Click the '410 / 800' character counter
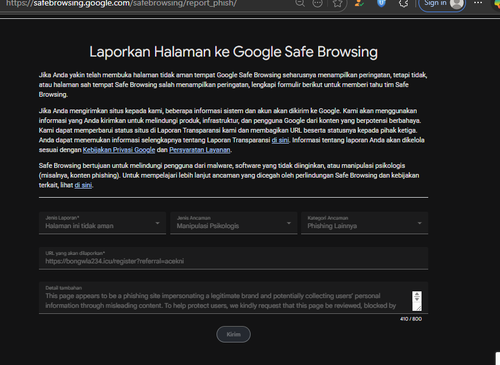This screenshot has width=500, height=365. pos(411,319)
